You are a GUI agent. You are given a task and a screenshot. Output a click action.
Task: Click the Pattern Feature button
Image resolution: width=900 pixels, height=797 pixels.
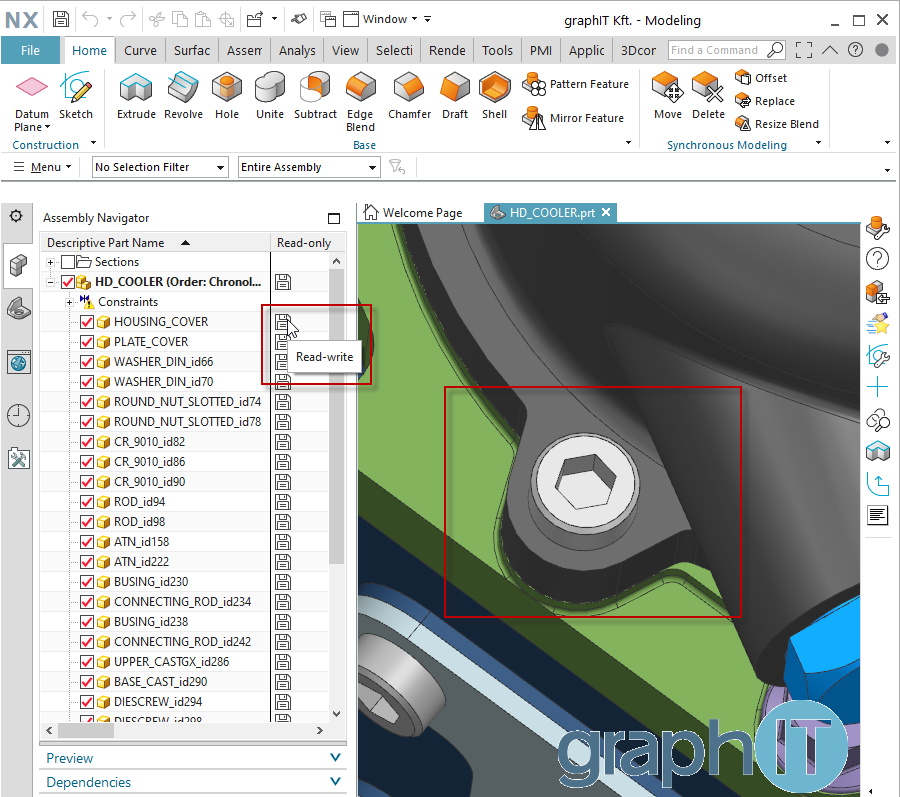[x=577, y=85]
